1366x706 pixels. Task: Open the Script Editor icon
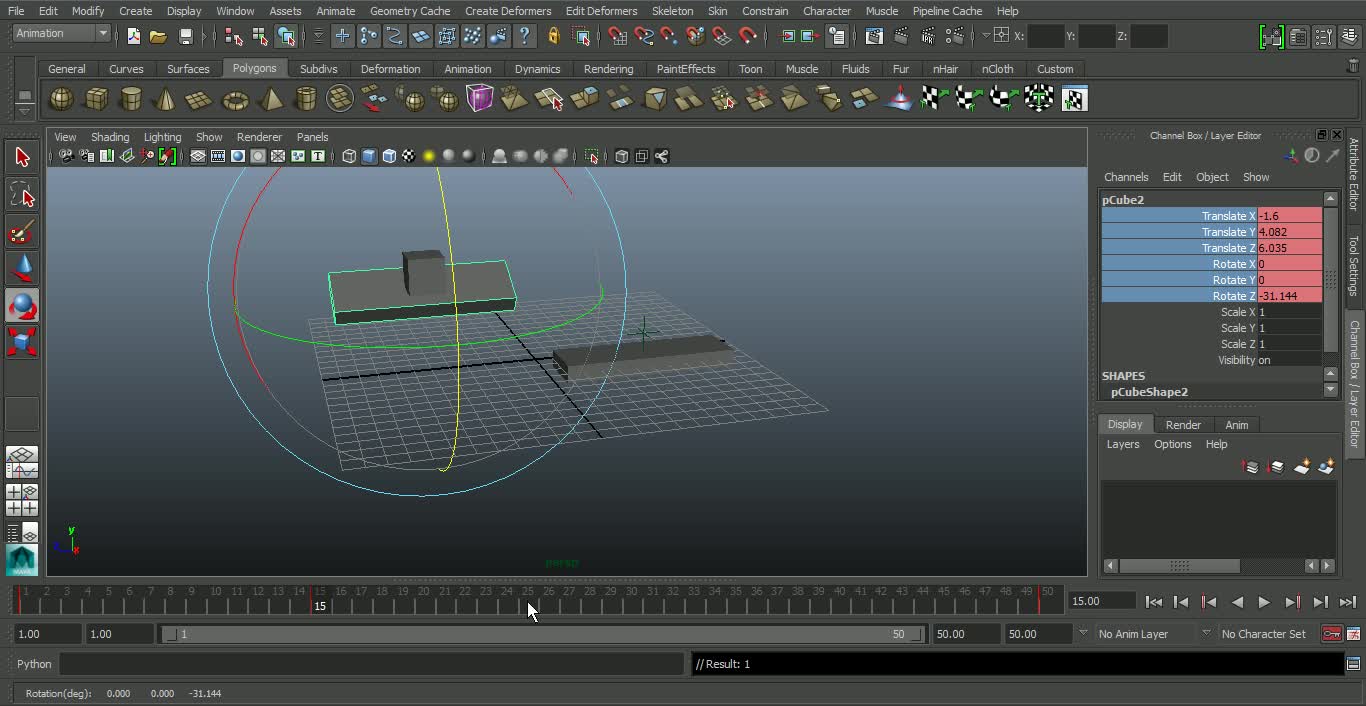[1353, 664]
